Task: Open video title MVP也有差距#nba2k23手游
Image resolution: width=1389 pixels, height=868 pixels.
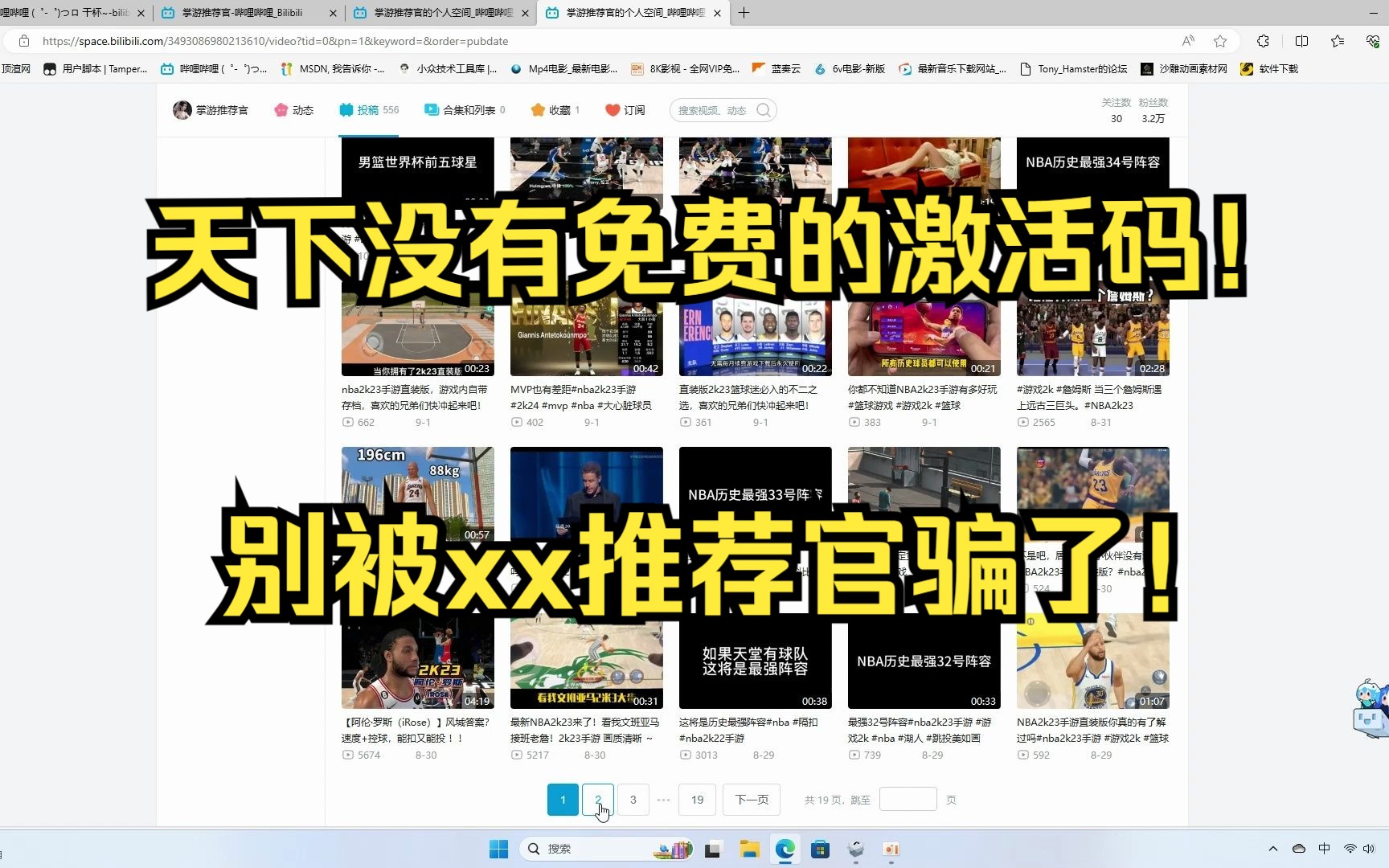Action: (x=581, y=397)
